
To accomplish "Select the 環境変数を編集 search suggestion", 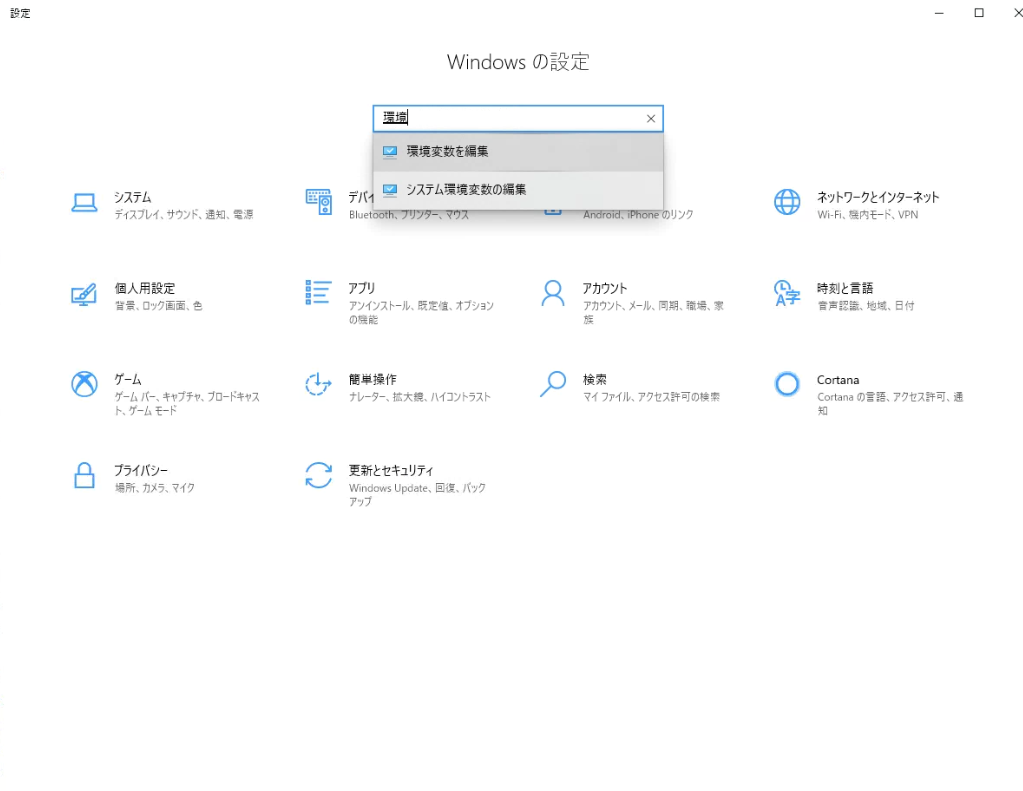I will pos(518,151).
